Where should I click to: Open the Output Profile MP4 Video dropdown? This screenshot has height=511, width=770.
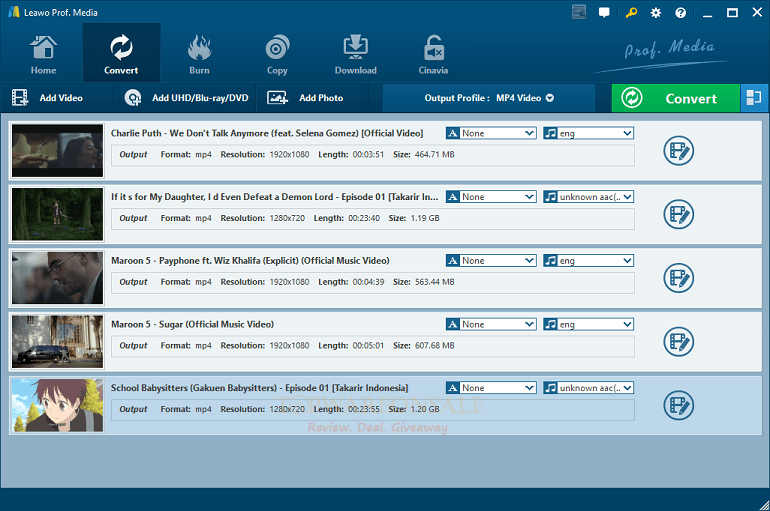pos(489,98)
